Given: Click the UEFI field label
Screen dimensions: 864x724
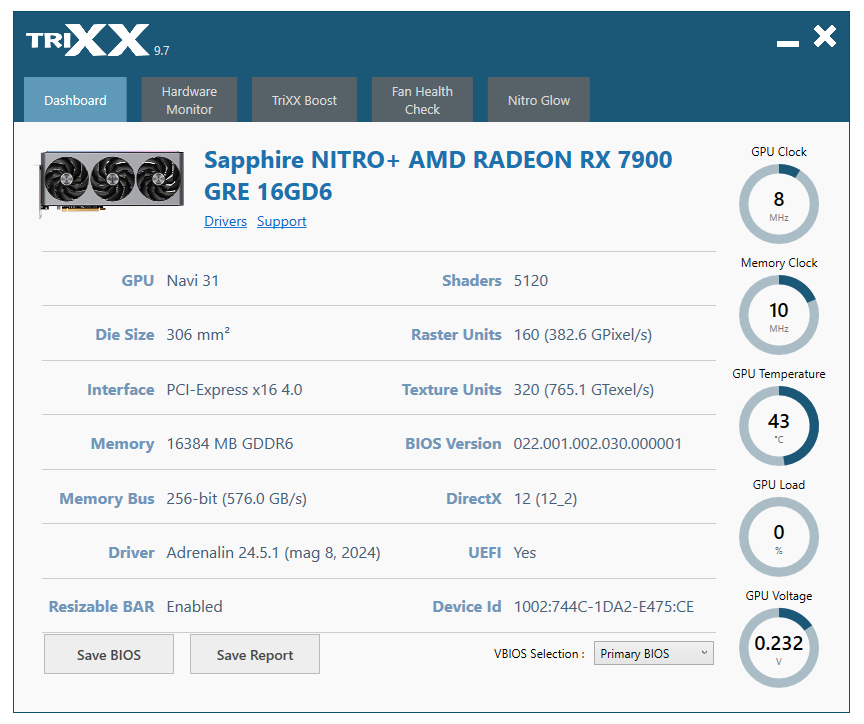Looking at the screenshot, I should (x=484, y=553).
